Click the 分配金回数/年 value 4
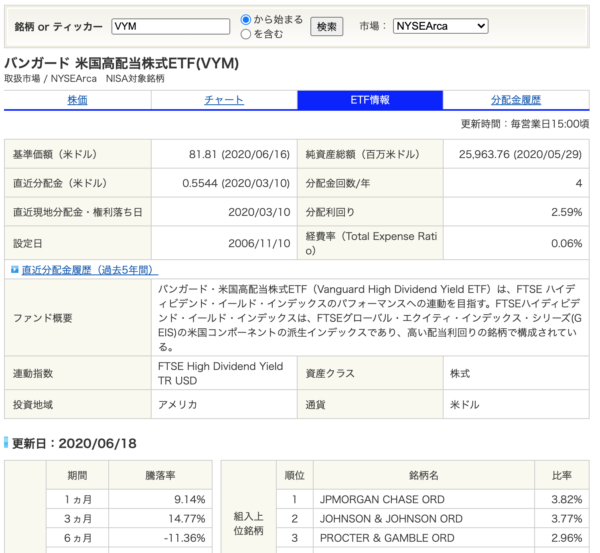 tap(579, 183)
